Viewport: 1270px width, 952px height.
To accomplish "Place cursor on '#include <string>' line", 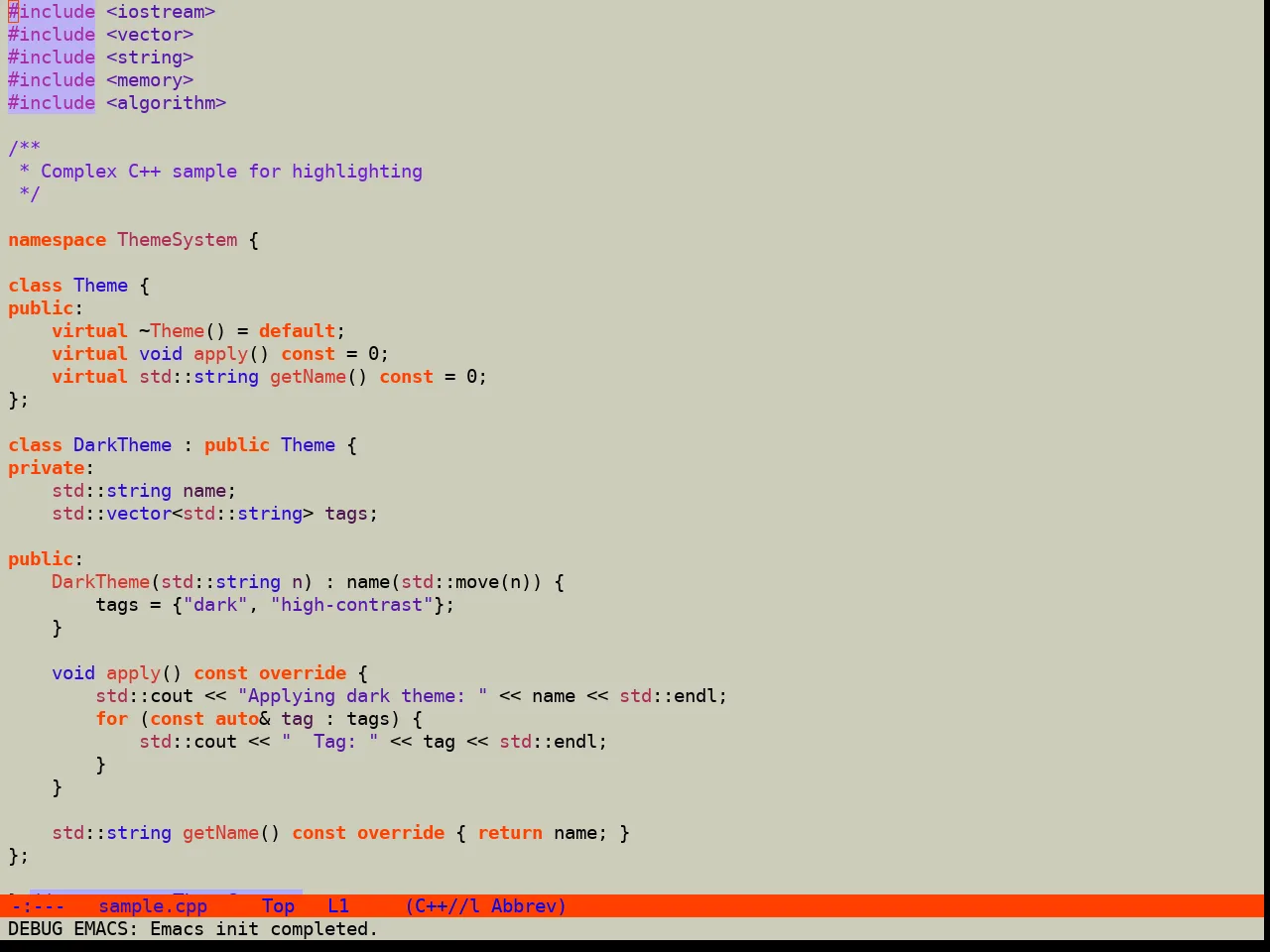I will (x=101, y=58).
